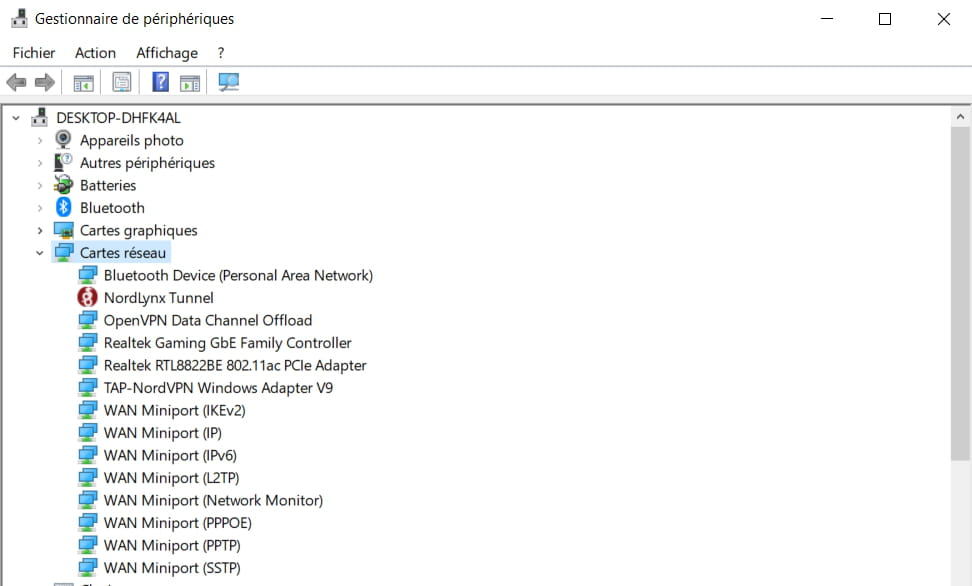Expand the Cartes graphiques category
Image resolution: width=972 pixels, height=586 pixels.
(x=40, y=231)
